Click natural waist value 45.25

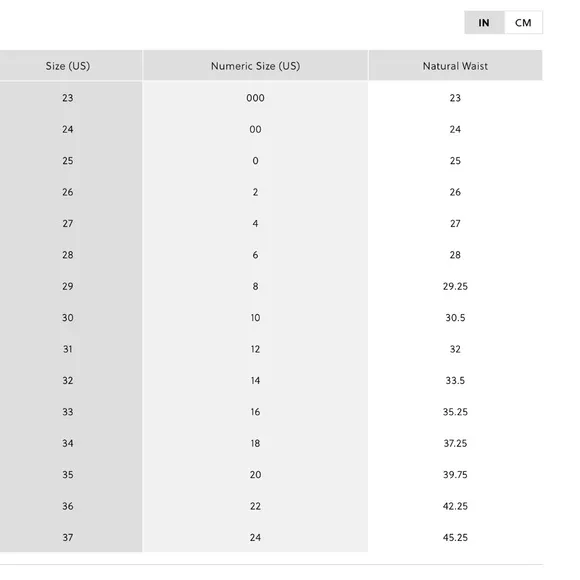pos(455,537)
